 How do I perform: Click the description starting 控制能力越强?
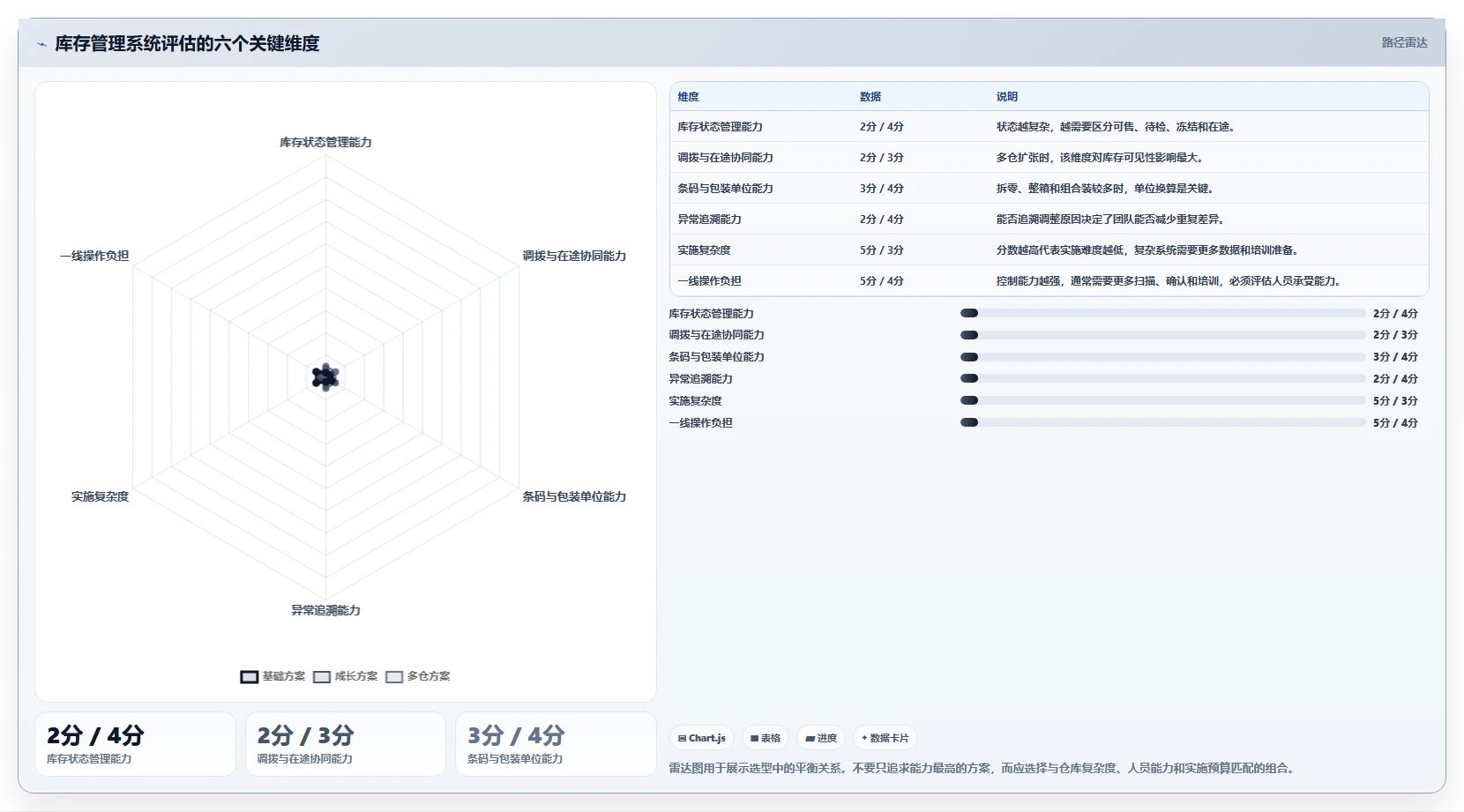point(1170,281)
